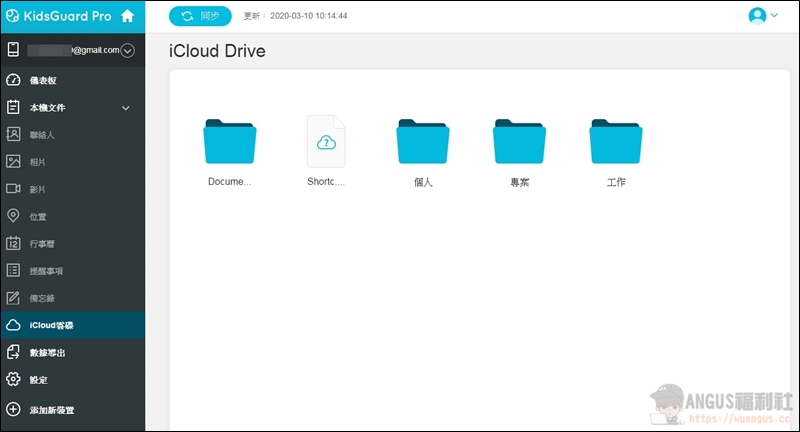
Task: Click the home icon beside KidsGuard Pro
Action: pyautogui.click(x=128, y=16)
